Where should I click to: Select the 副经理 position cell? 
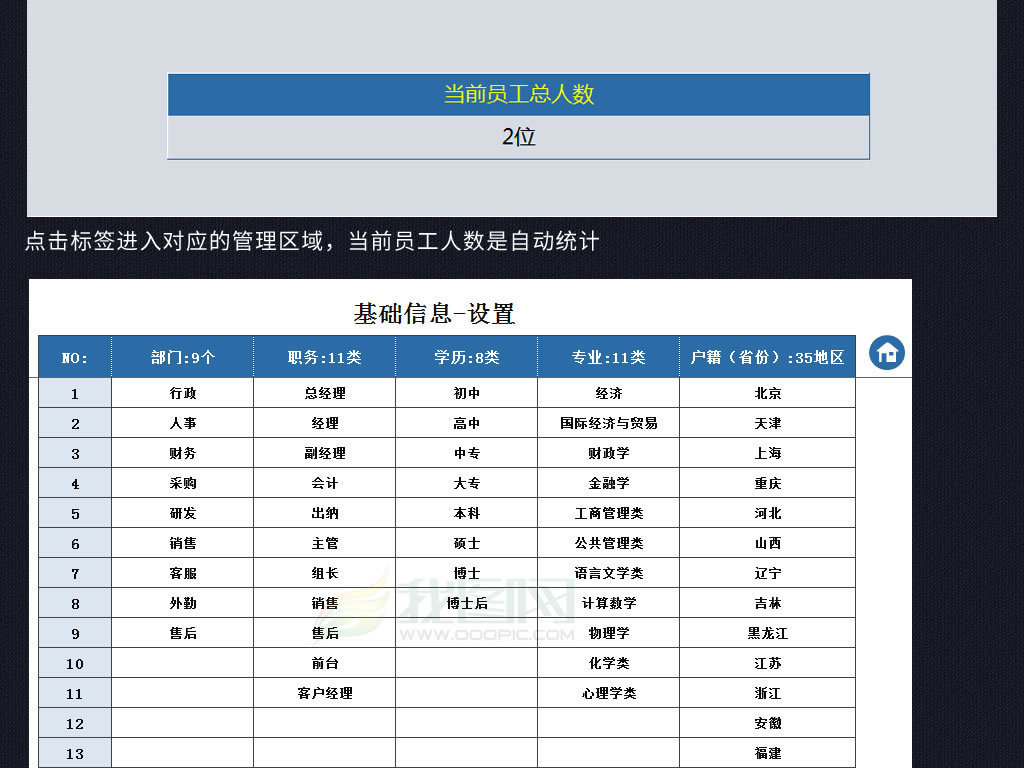click(x=325, y=453)
